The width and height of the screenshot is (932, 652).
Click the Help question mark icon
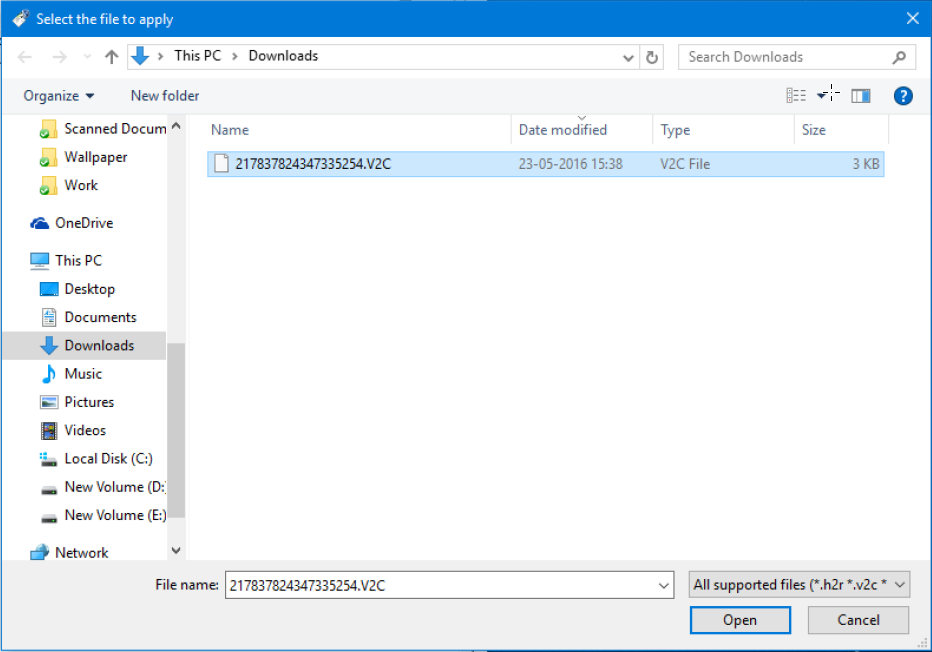pos(903,96)
